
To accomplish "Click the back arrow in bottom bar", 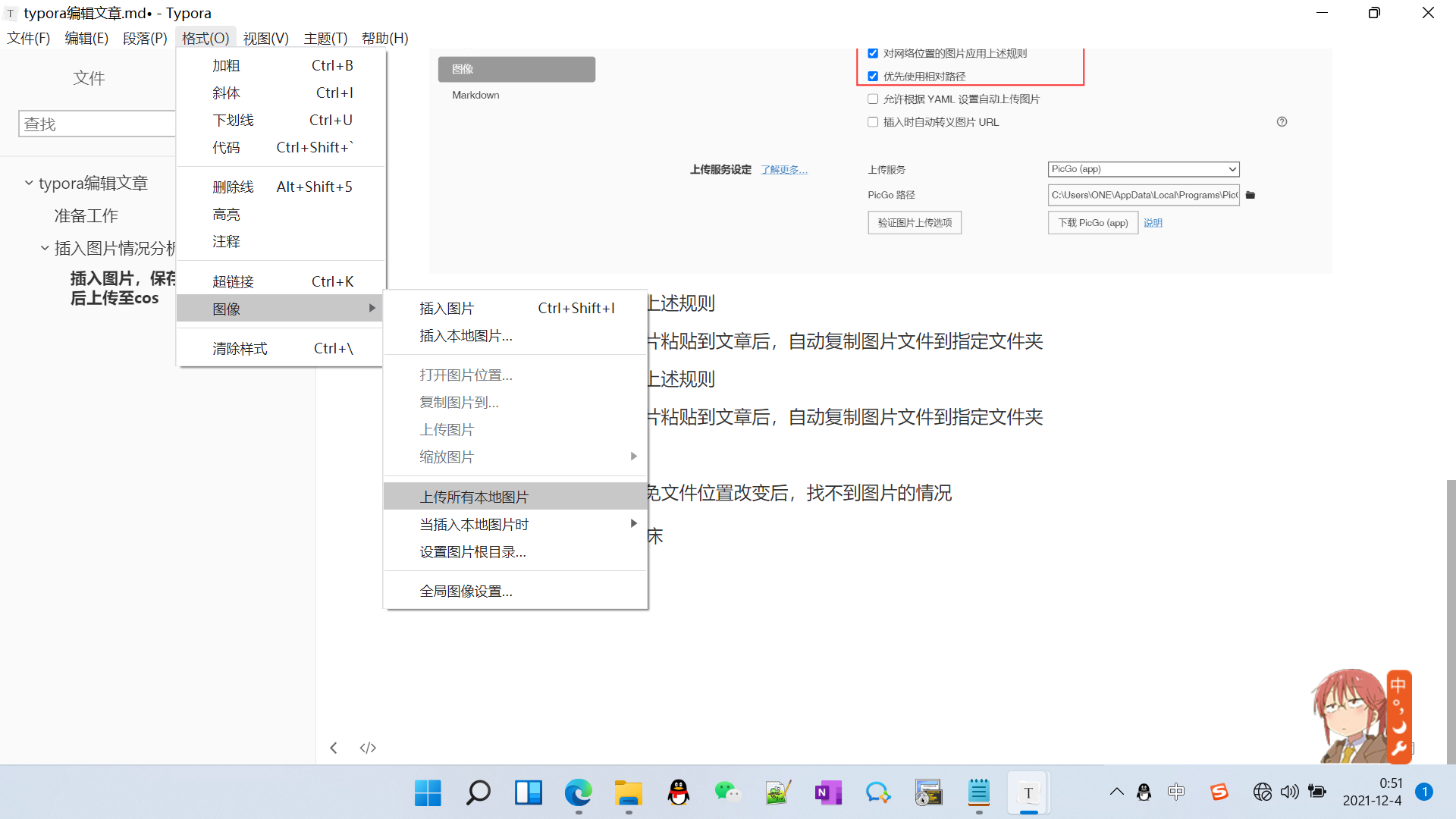I will coord(334,748).
